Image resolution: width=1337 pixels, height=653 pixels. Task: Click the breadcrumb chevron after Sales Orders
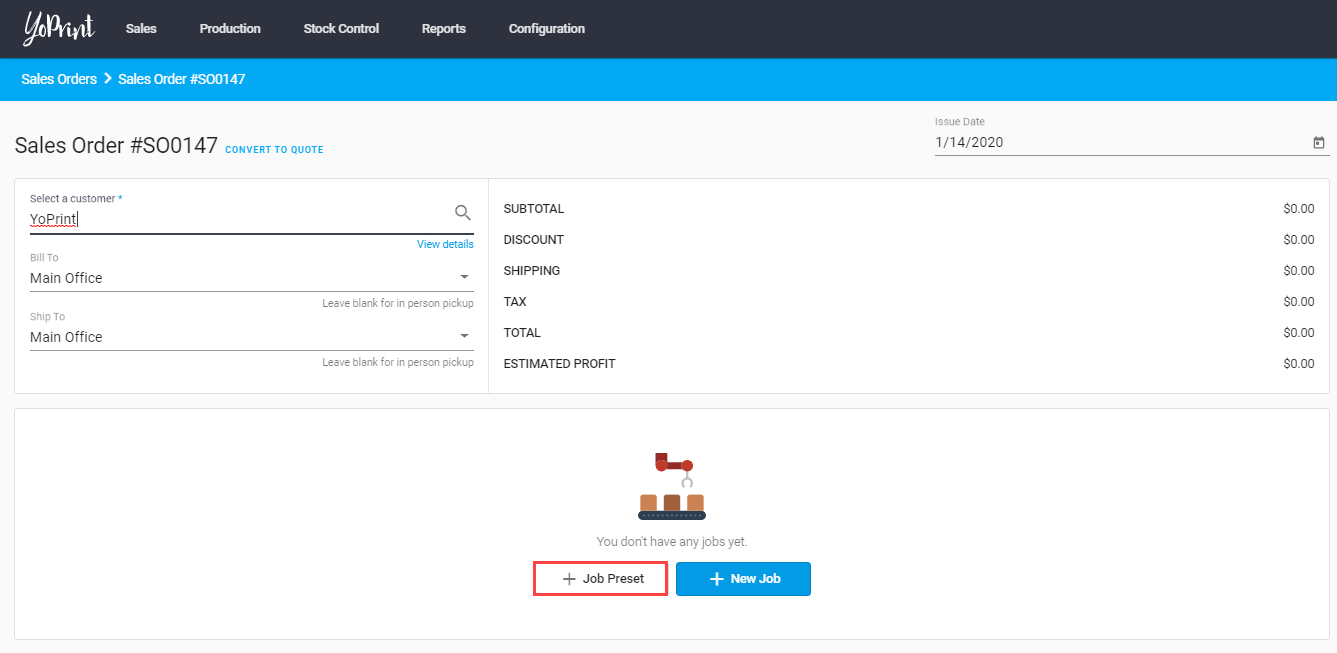click(x=107, y=79)
